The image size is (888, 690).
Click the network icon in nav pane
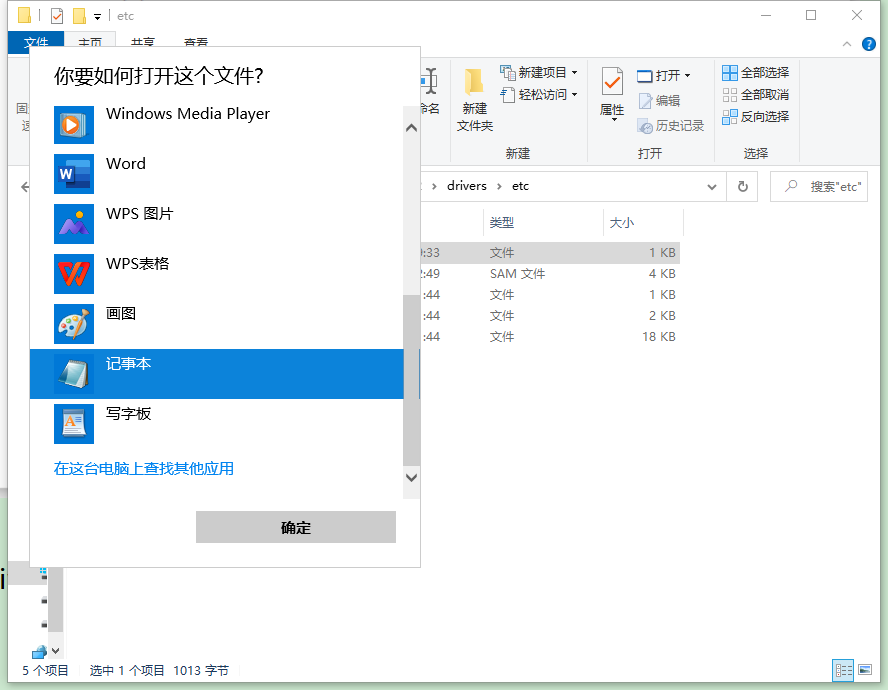[39, 652]
